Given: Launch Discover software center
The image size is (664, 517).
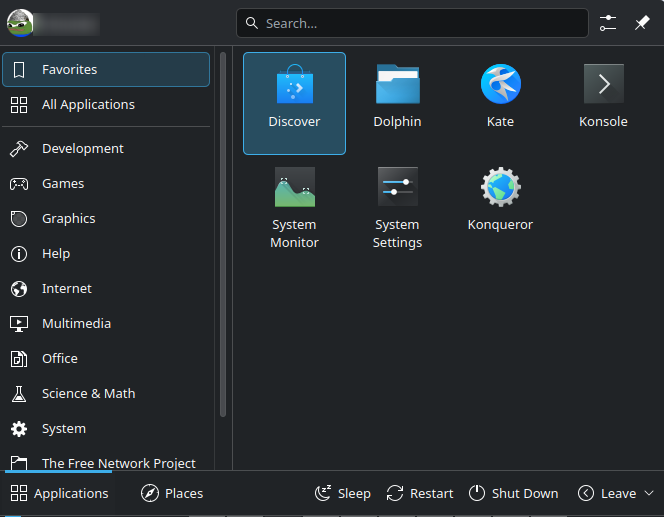Looking at the screenshot, I should (x=294, y=103).
